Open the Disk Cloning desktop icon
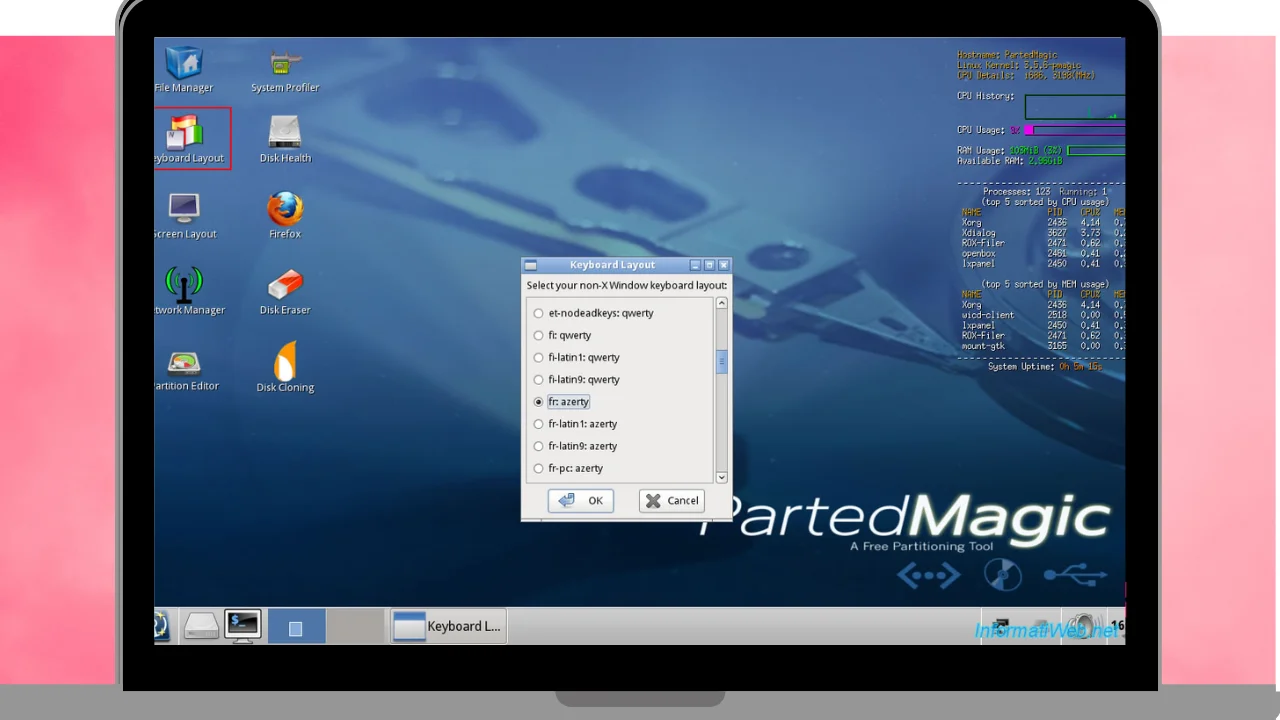The image size is (1280, 720). [x=285, y=368]
